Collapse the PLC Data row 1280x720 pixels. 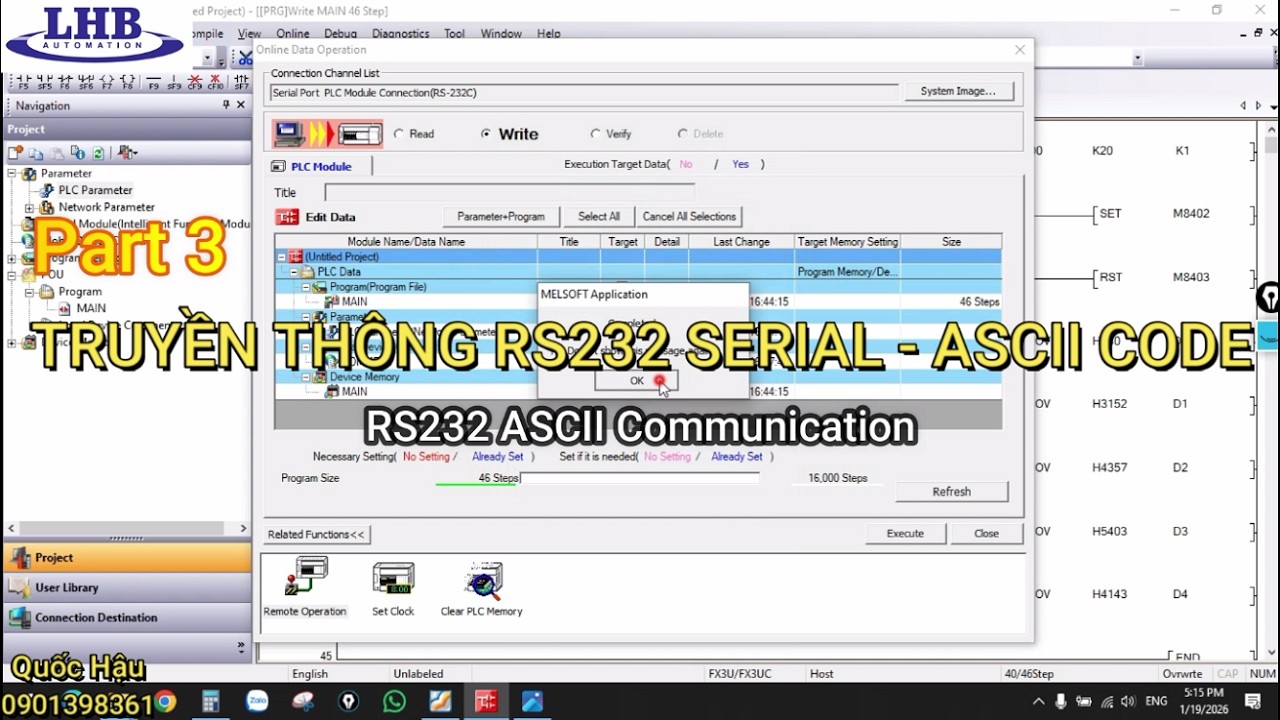click(295, 272)
